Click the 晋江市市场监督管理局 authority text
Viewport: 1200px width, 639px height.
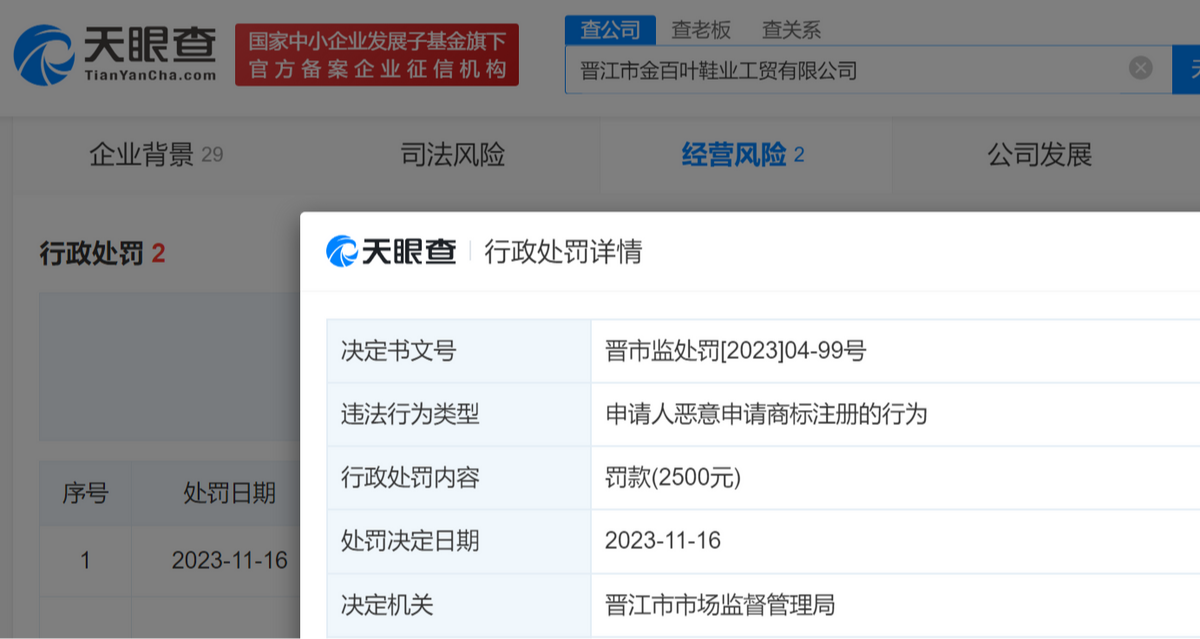coord(719,605)
